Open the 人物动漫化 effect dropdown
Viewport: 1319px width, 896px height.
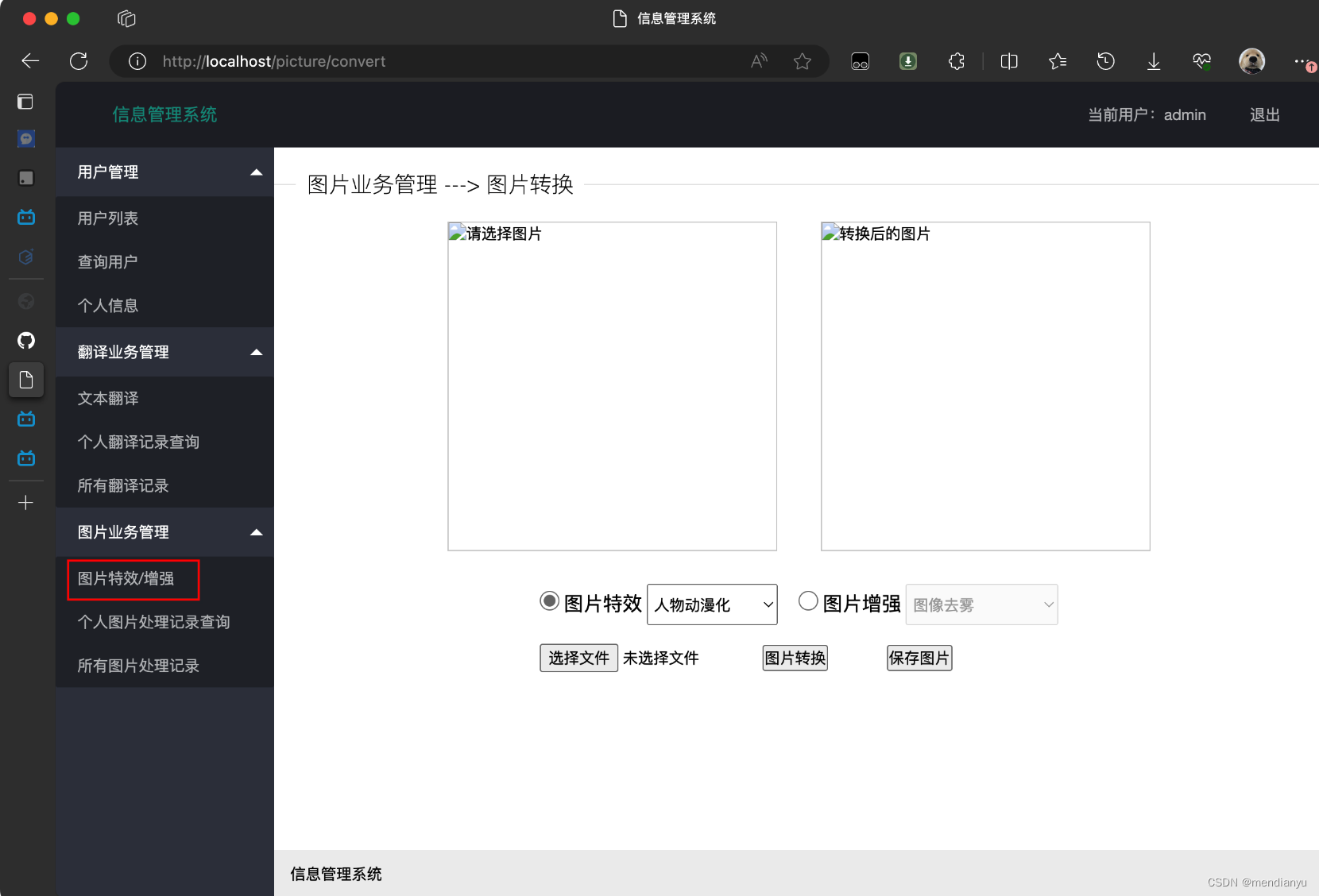711,604
